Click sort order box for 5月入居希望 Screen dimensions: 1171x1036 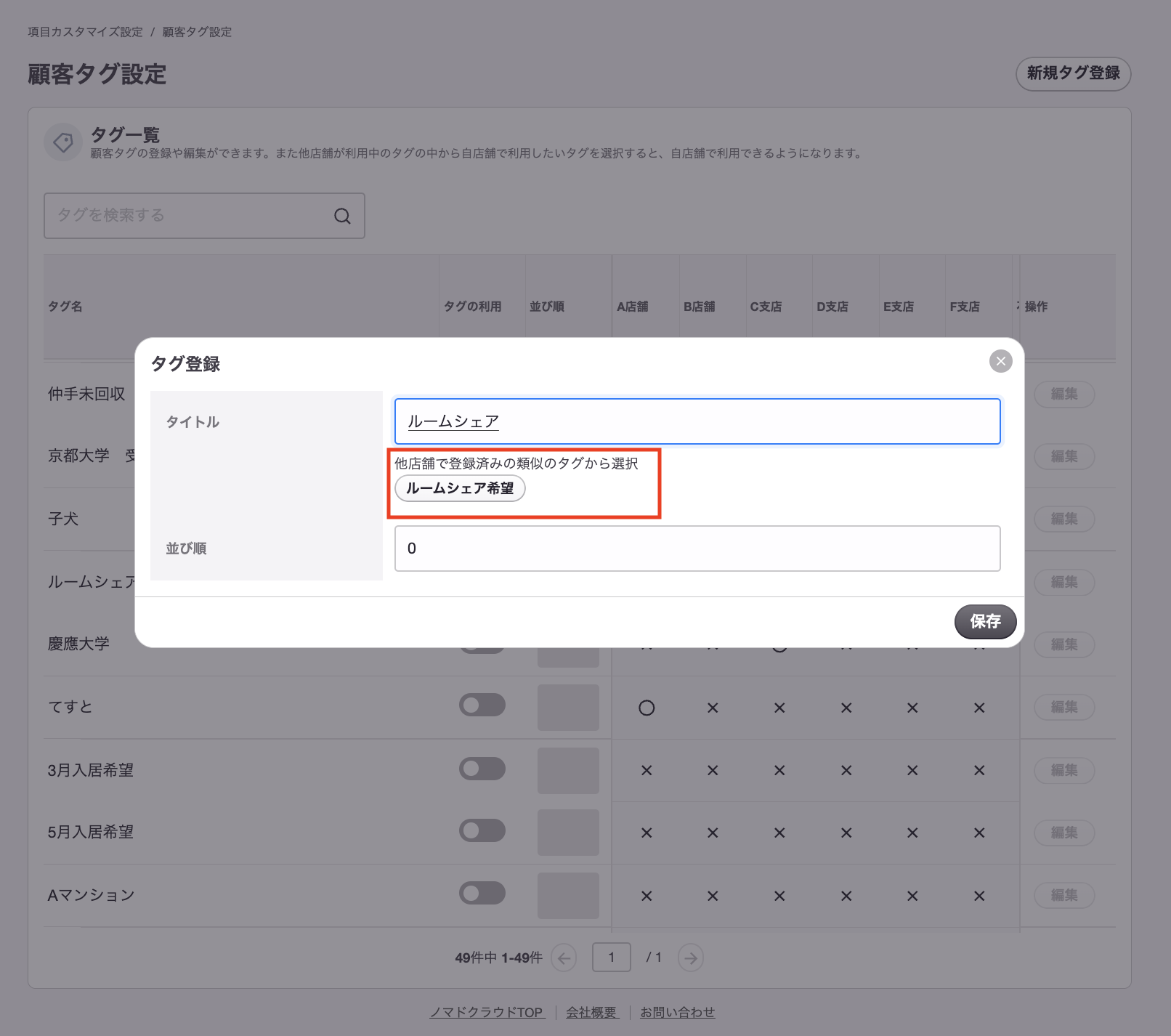point(568,833)
